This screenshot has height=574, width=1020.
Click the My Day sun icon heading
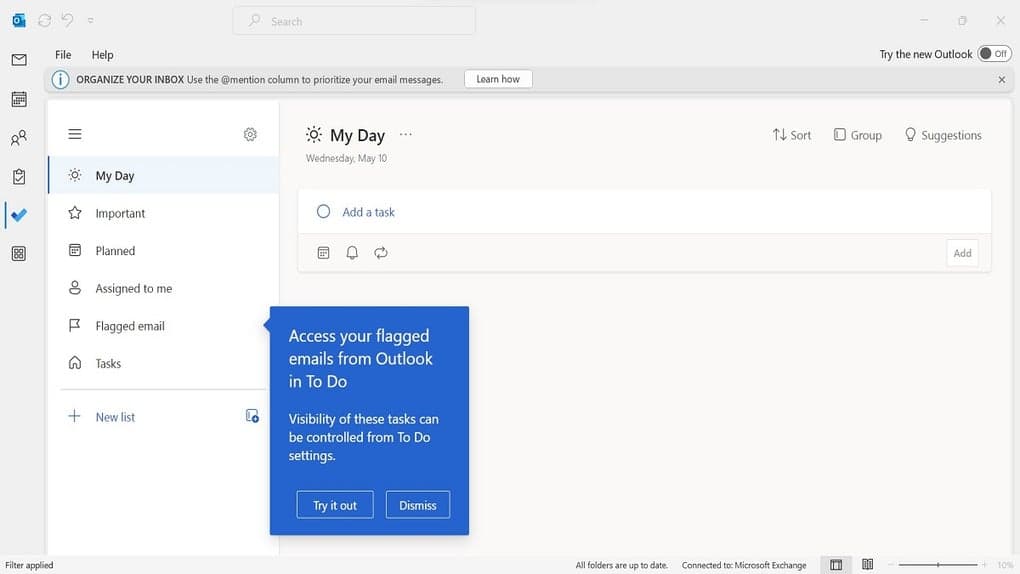point(314,135)
